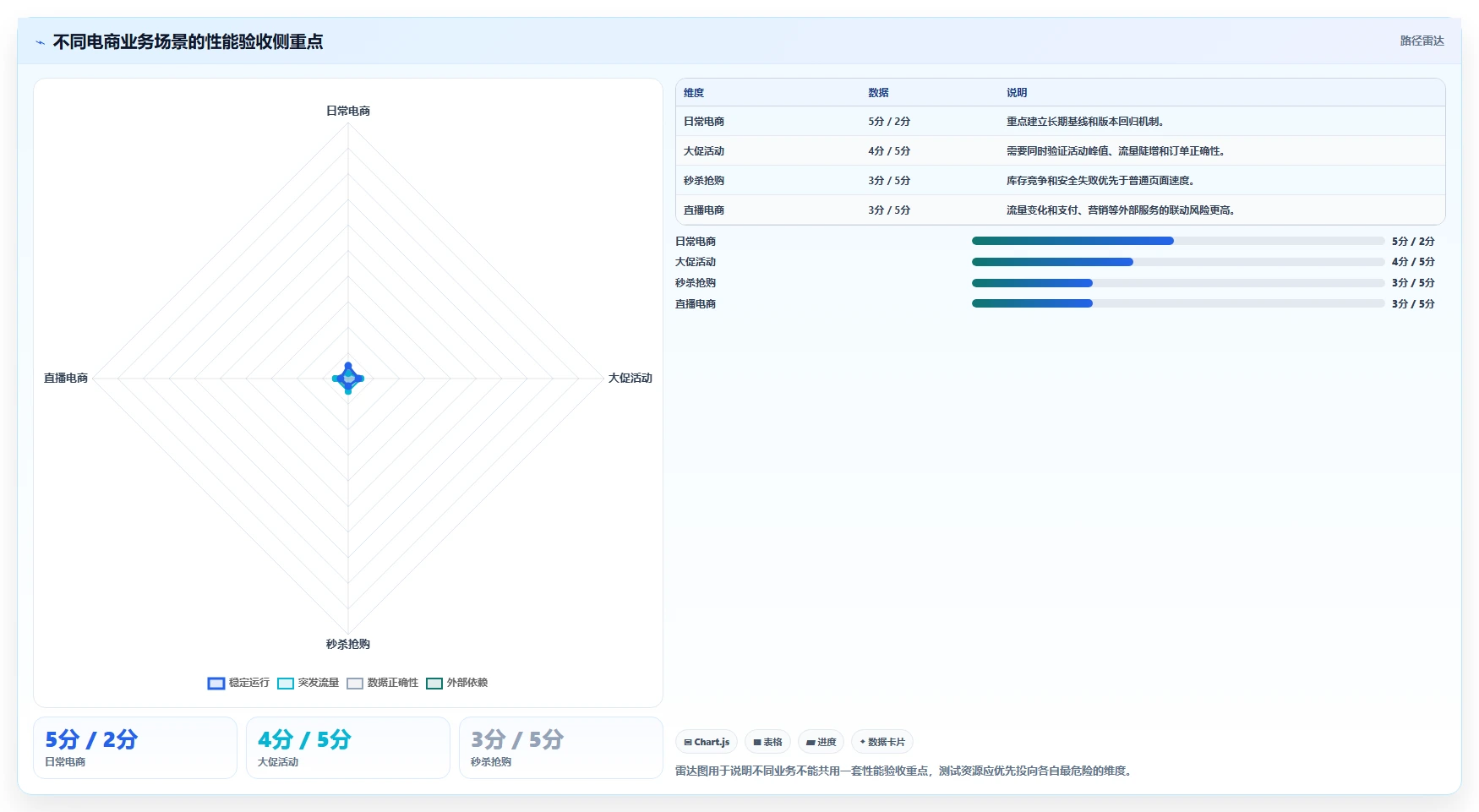
Task: Click the Chart.js tag chip
Action: tap(707, 742)
